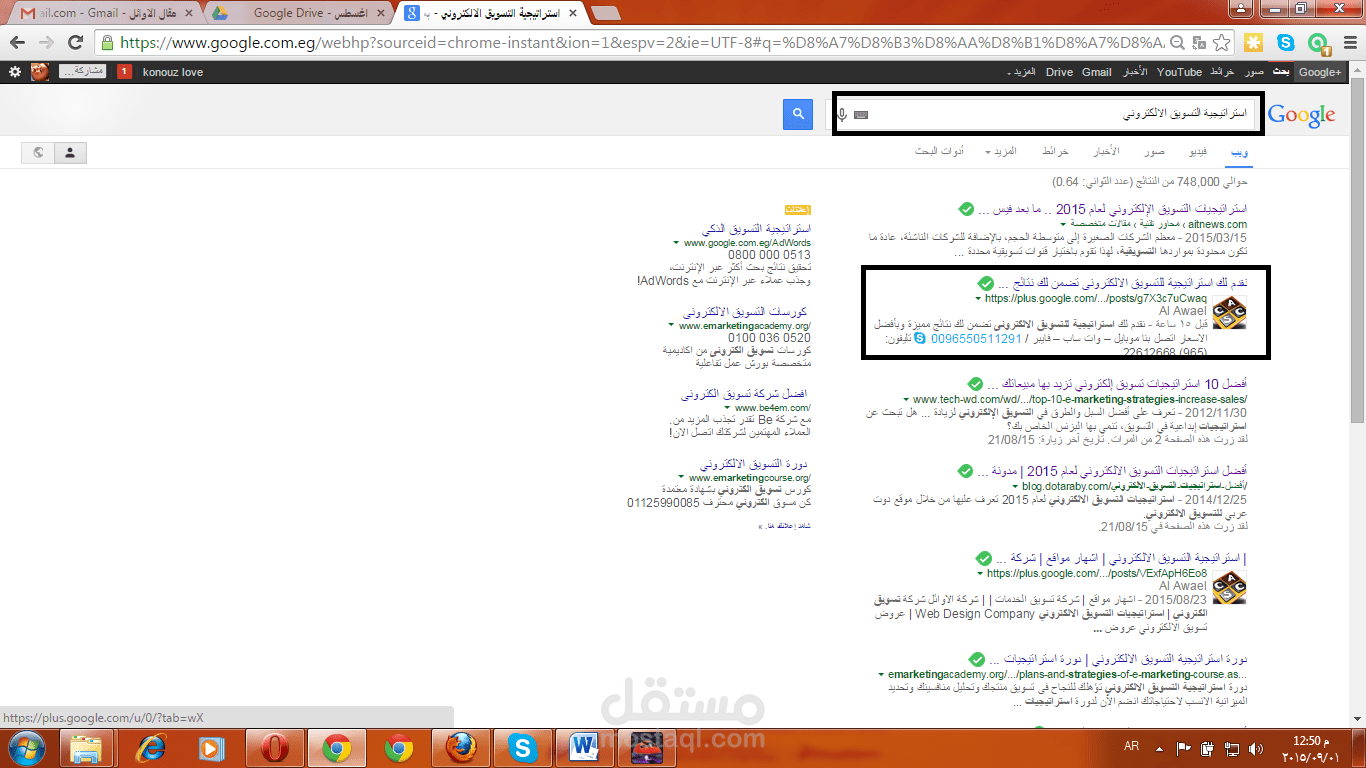
Task: Open أدوات البحث search tools
Action: click(939, 151)
